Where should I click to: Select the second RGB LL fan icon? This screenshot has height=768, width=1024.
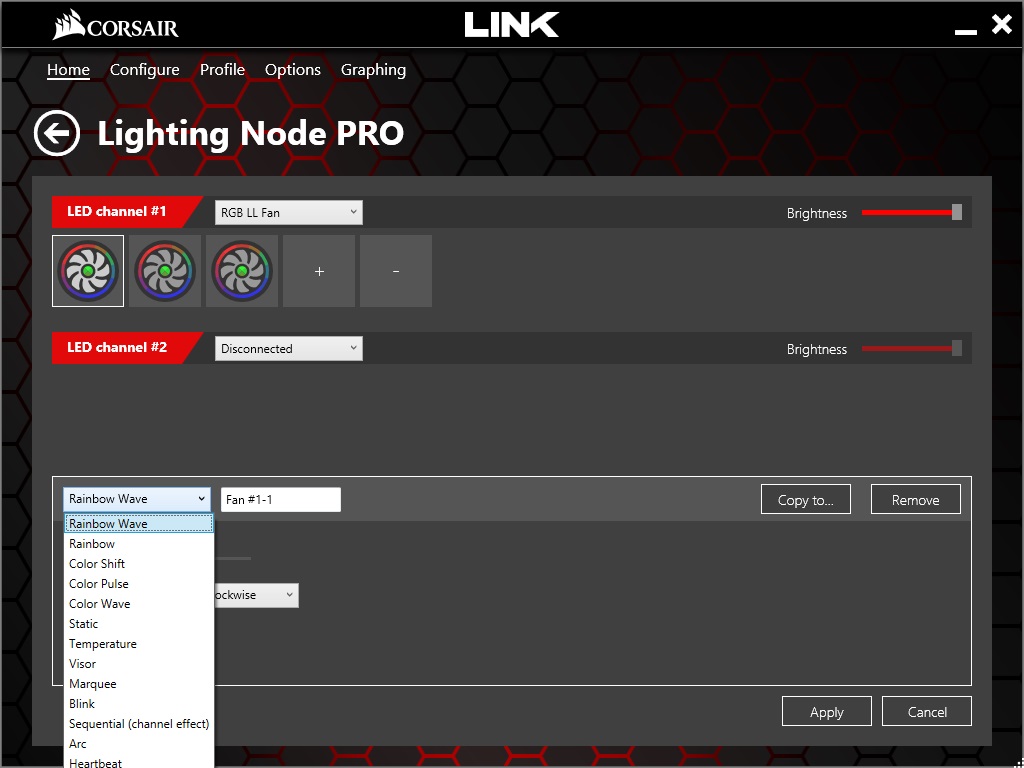[x=165, y=271]
